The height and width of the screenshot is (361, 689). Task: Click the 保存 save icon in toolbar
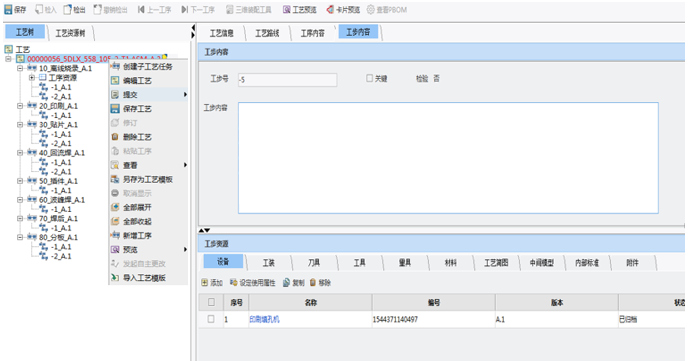pos(8,9)
